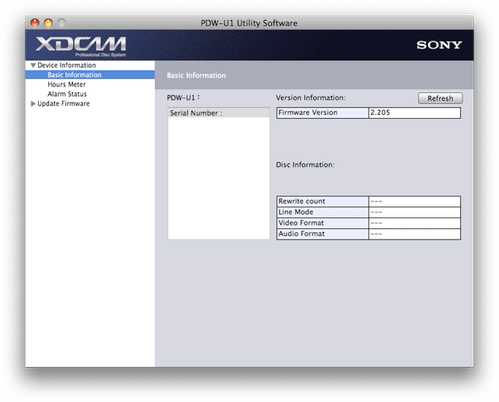Click the Line Mode value cell

pyautogui.click(x=415, y=212)
